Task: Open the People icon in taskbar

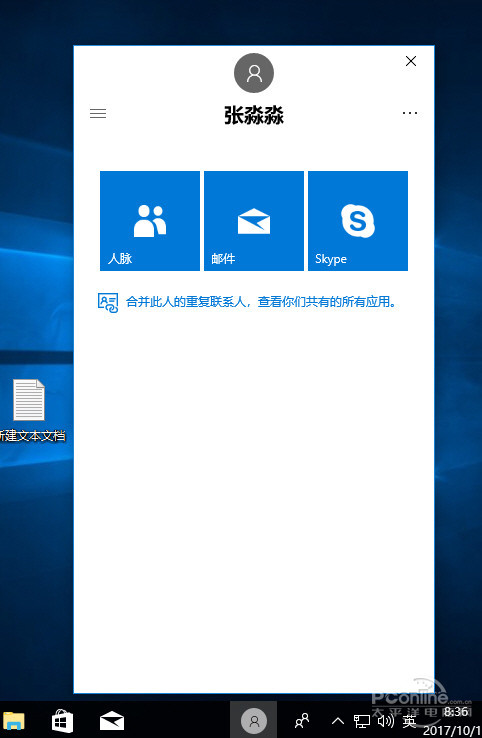Action: pyautogui.click(x=302, y=720)
